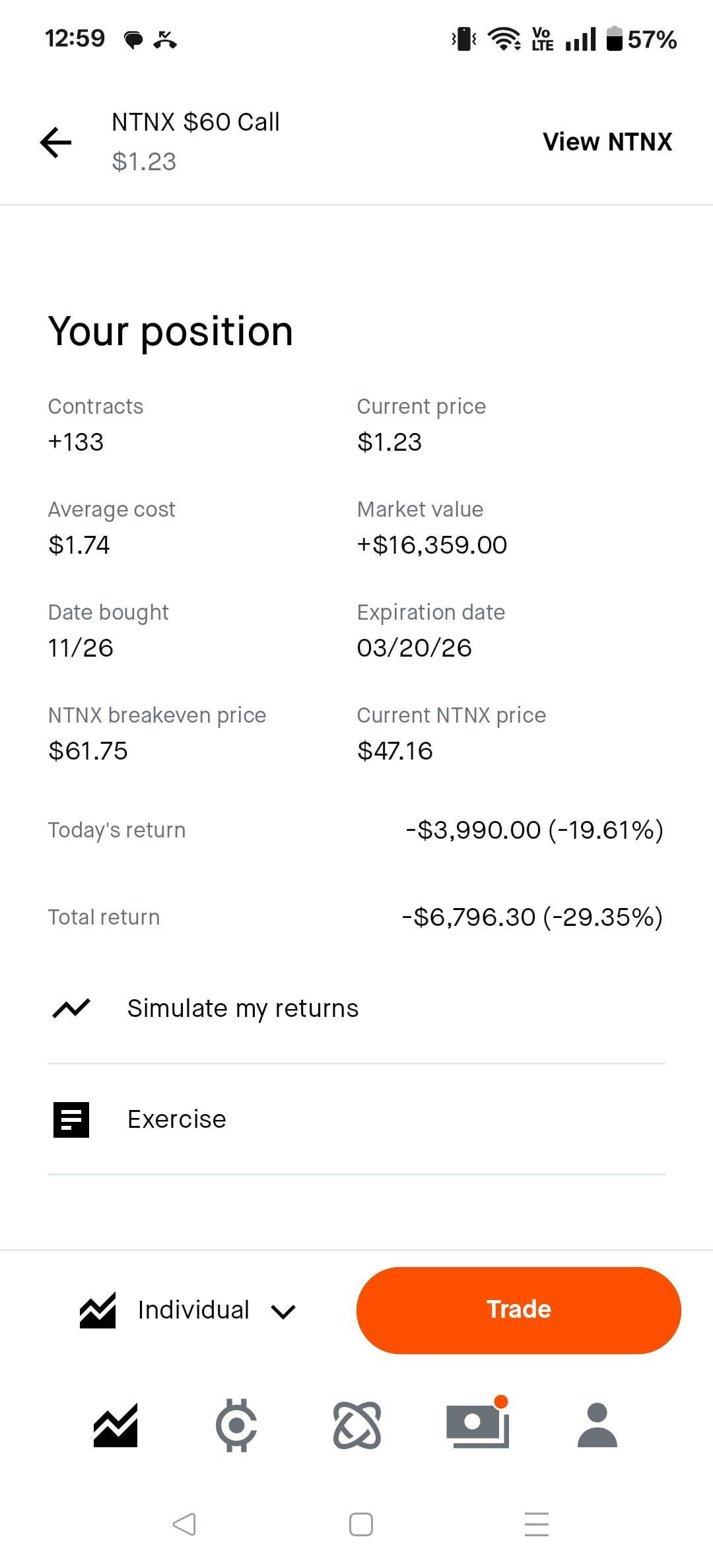713x1568 pixels.
Task: Tap the Today's return value
Action: point(534,830)
